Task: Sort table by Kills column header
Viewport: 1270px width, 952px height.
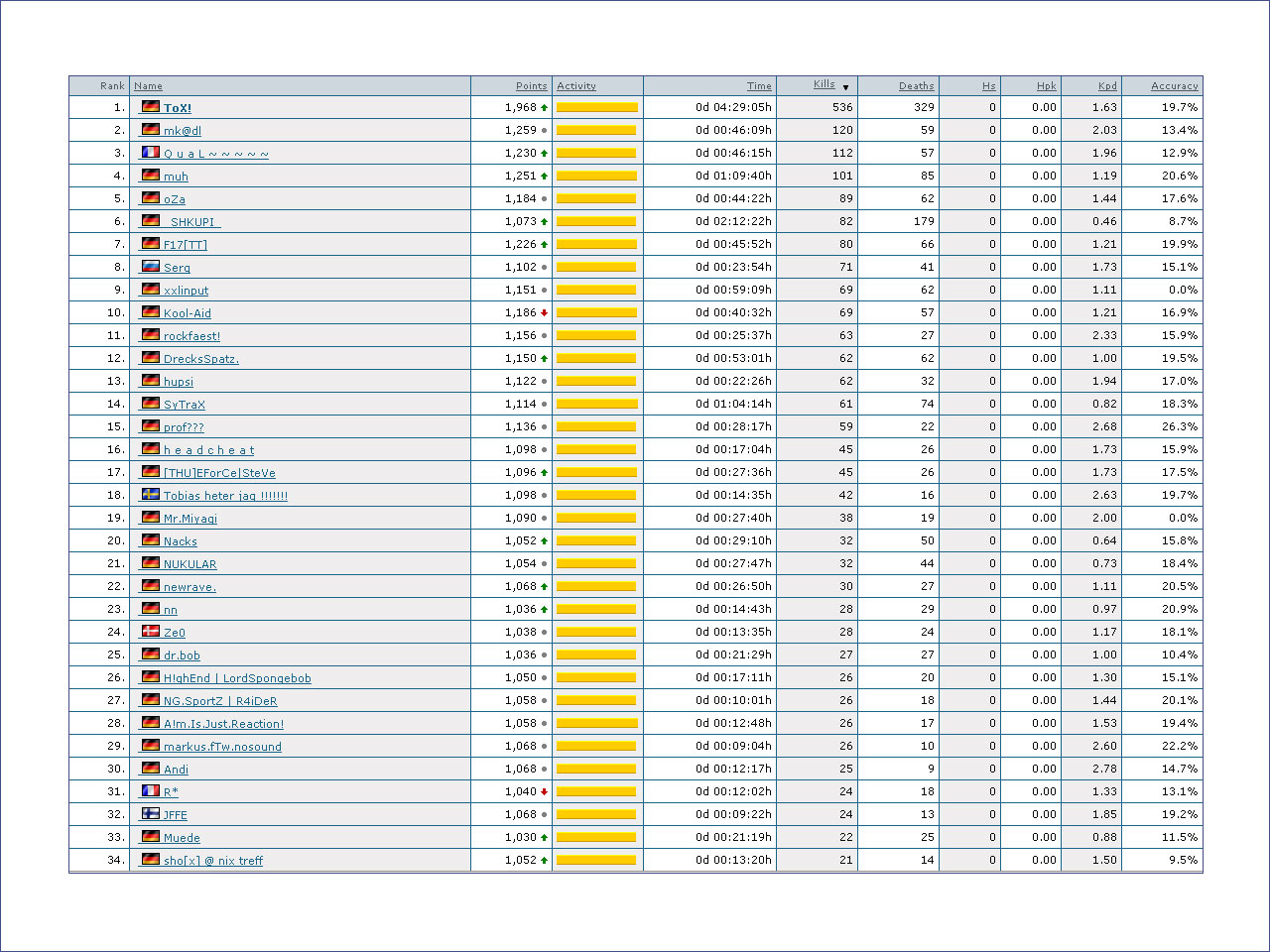Action: [824, 85]
